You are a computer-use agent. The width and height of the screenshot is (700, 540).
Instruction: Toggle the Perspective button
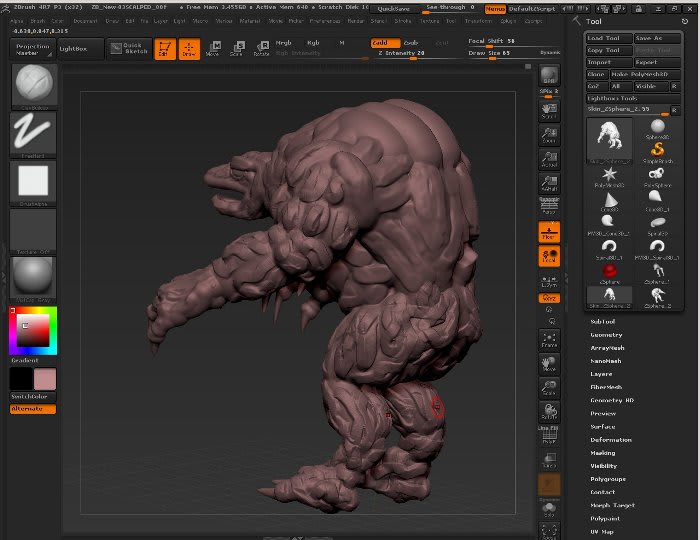click(549, 207)
